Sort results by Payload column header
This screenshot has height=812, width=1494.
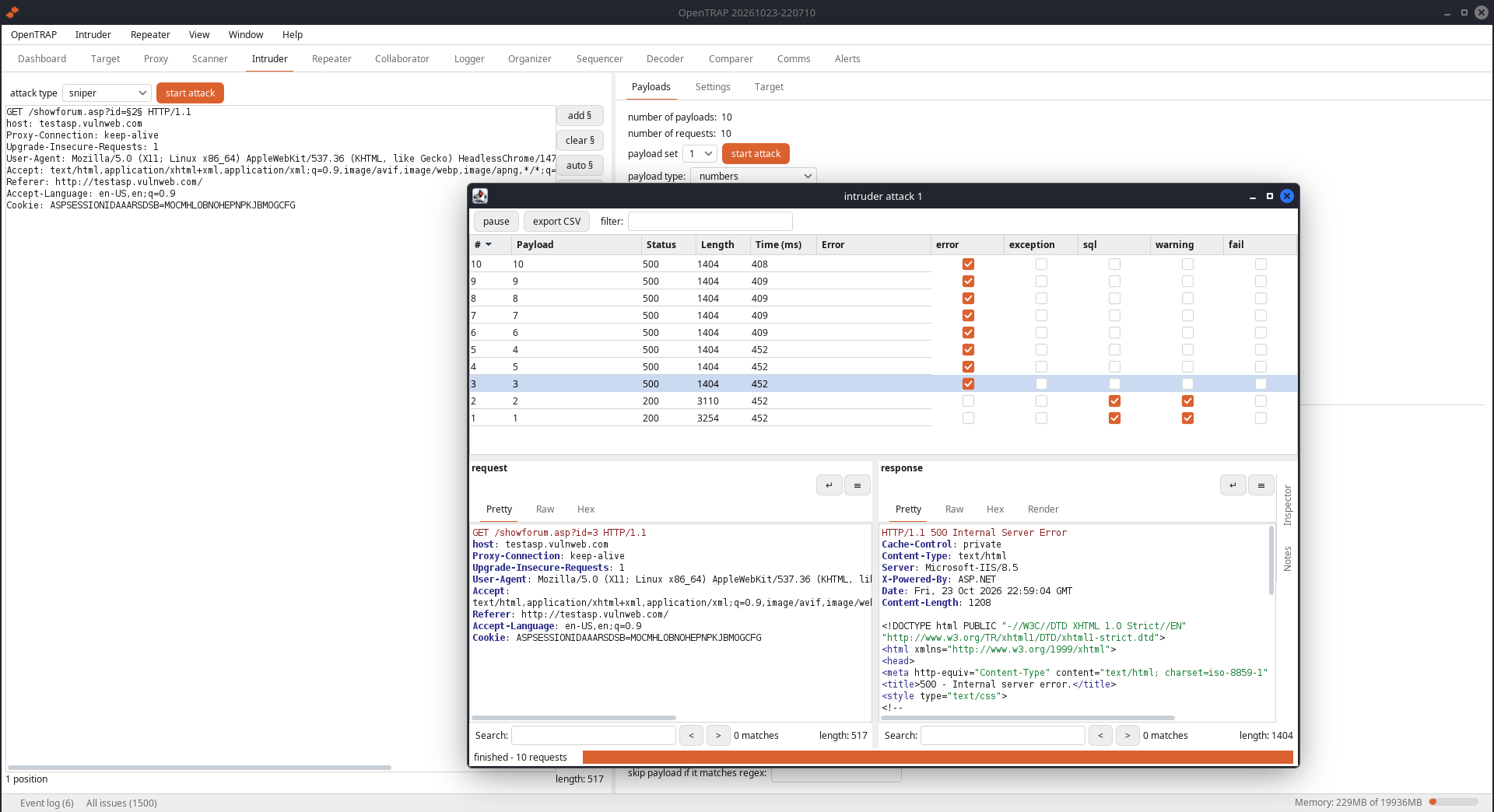[x=576, y=244]
